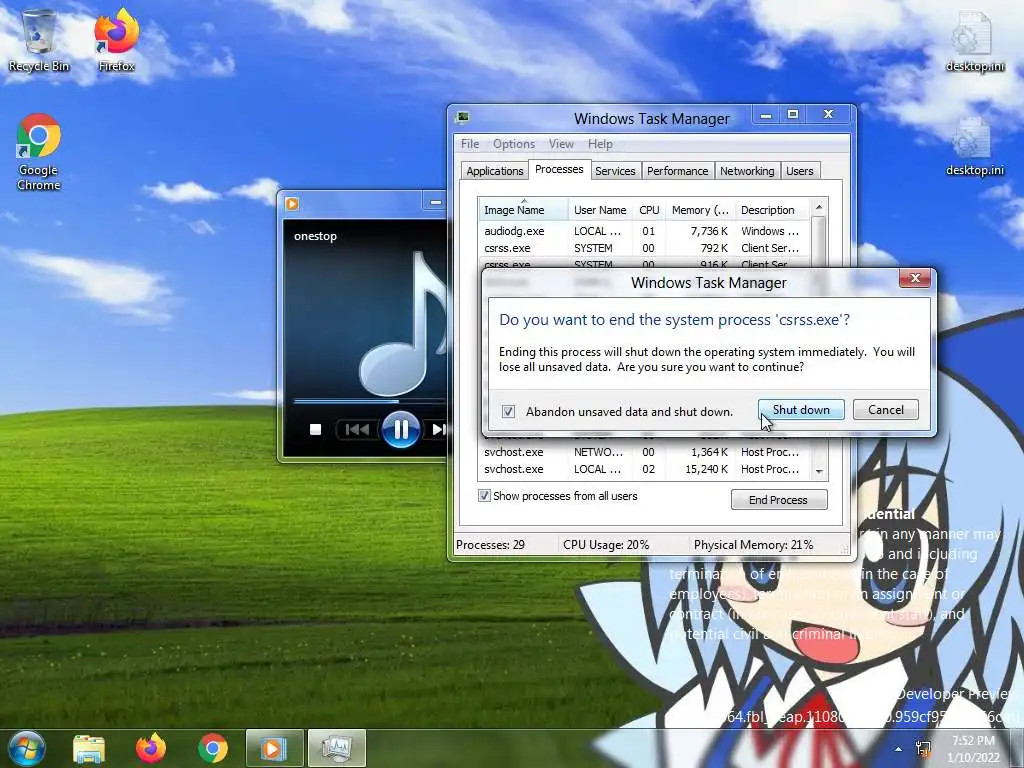Select svchost.exe row using 15,240 K
This screenshot has height=768, width=1024.
coord(644,469)
